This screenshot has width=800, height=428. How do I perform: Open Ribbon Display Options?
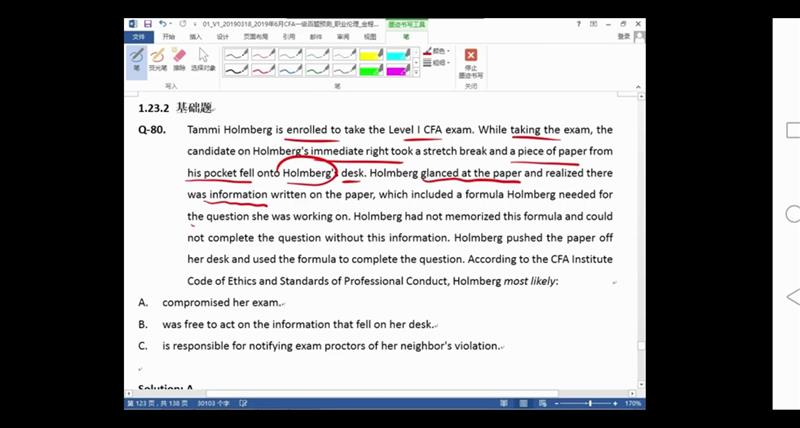pos(593,24)
